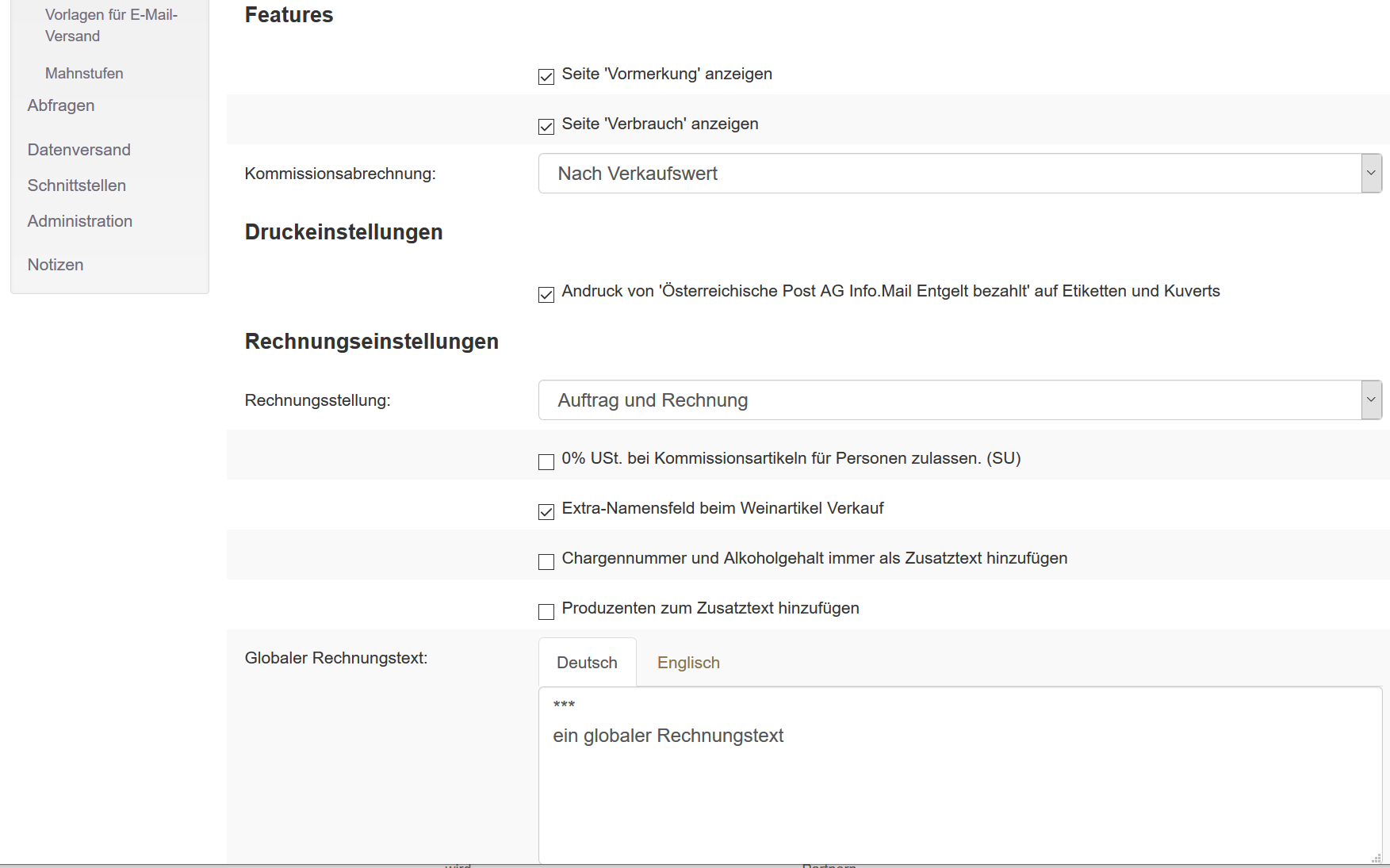Uncheck Seite 'Verbrauch' anzeigen
1390x868 pixels.
(546, 127)
